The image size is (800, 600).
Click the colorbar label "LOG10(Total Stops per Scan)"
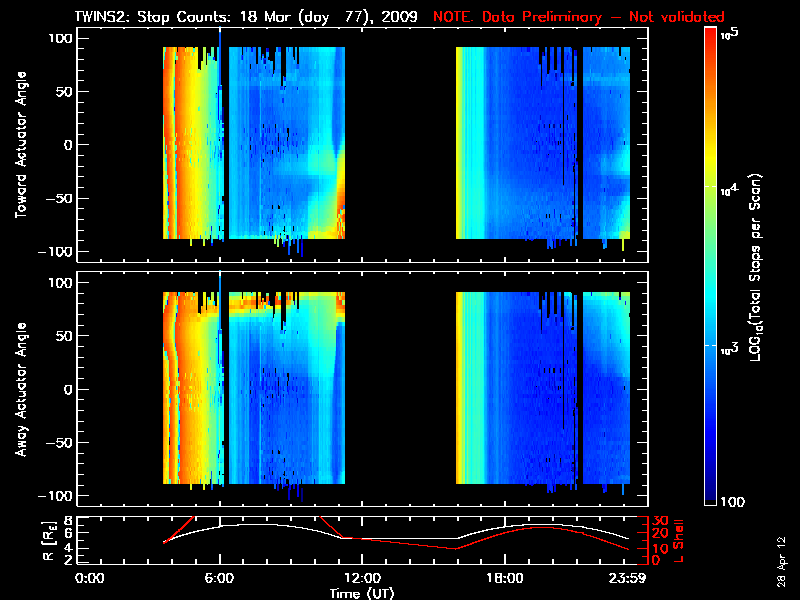pos(756,267)
